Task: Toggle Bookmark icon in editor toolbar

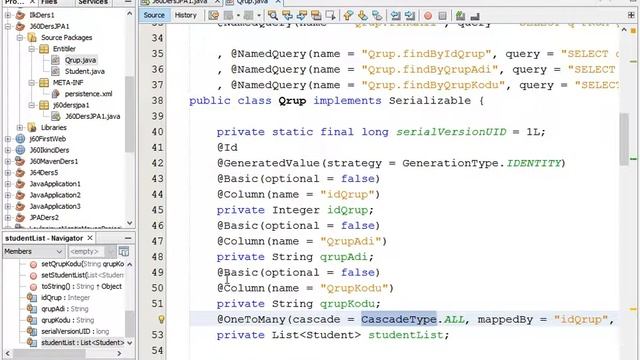Action: click(377, 16)
